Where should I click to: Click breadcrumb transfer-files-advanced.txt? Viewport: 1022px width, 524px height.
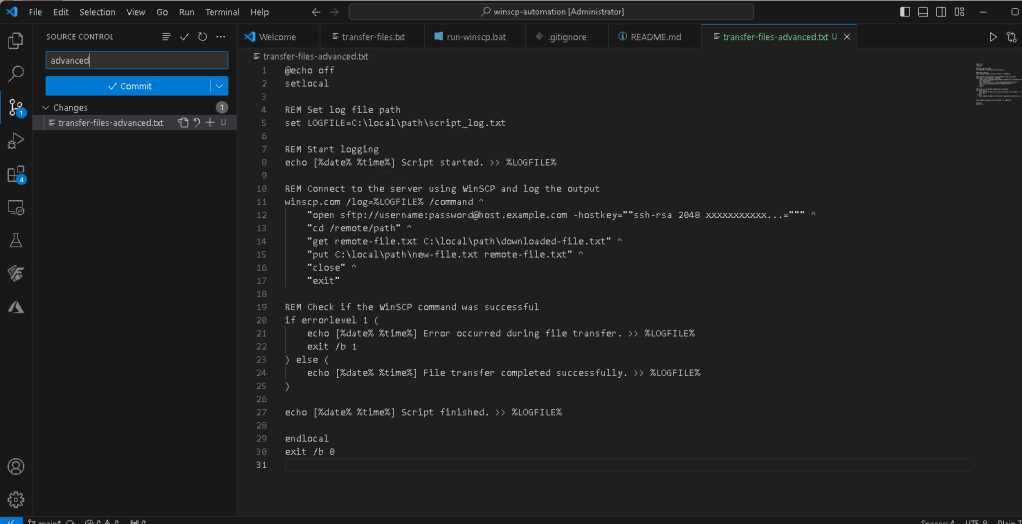(x=315, y=57)
